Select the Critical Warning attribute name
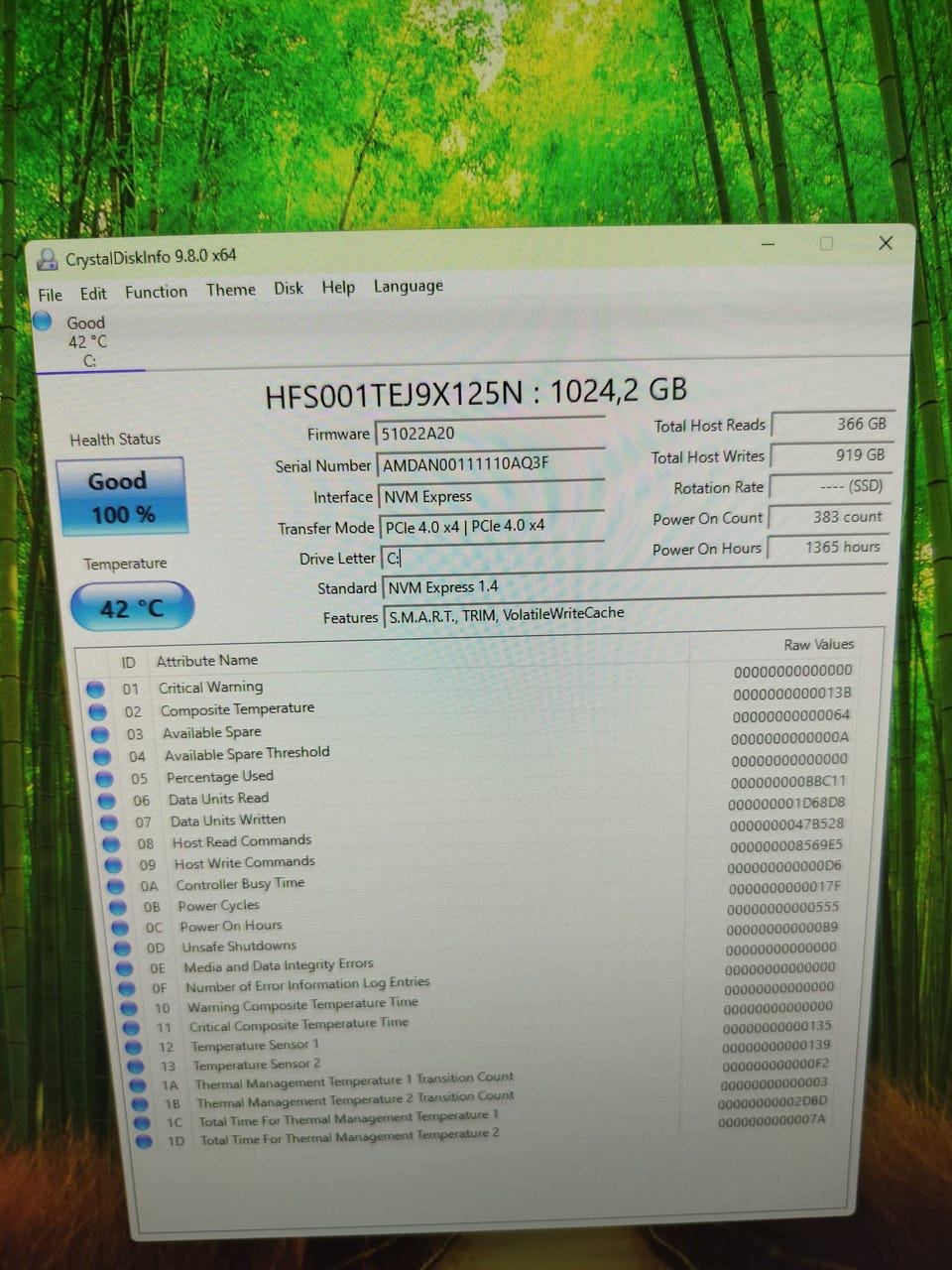Screen dimensions: 952x1270 [210, 687]
